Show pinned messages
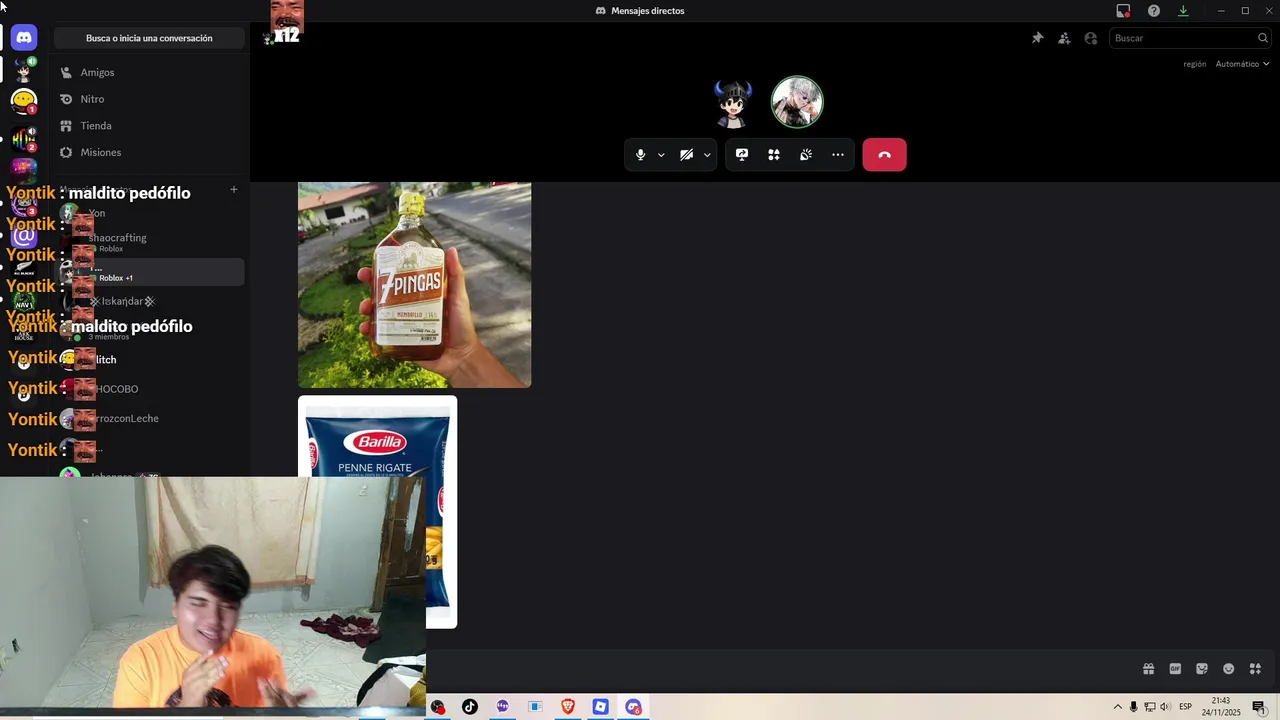This screenshot has height=720, width=1280. click(1037, 38)
